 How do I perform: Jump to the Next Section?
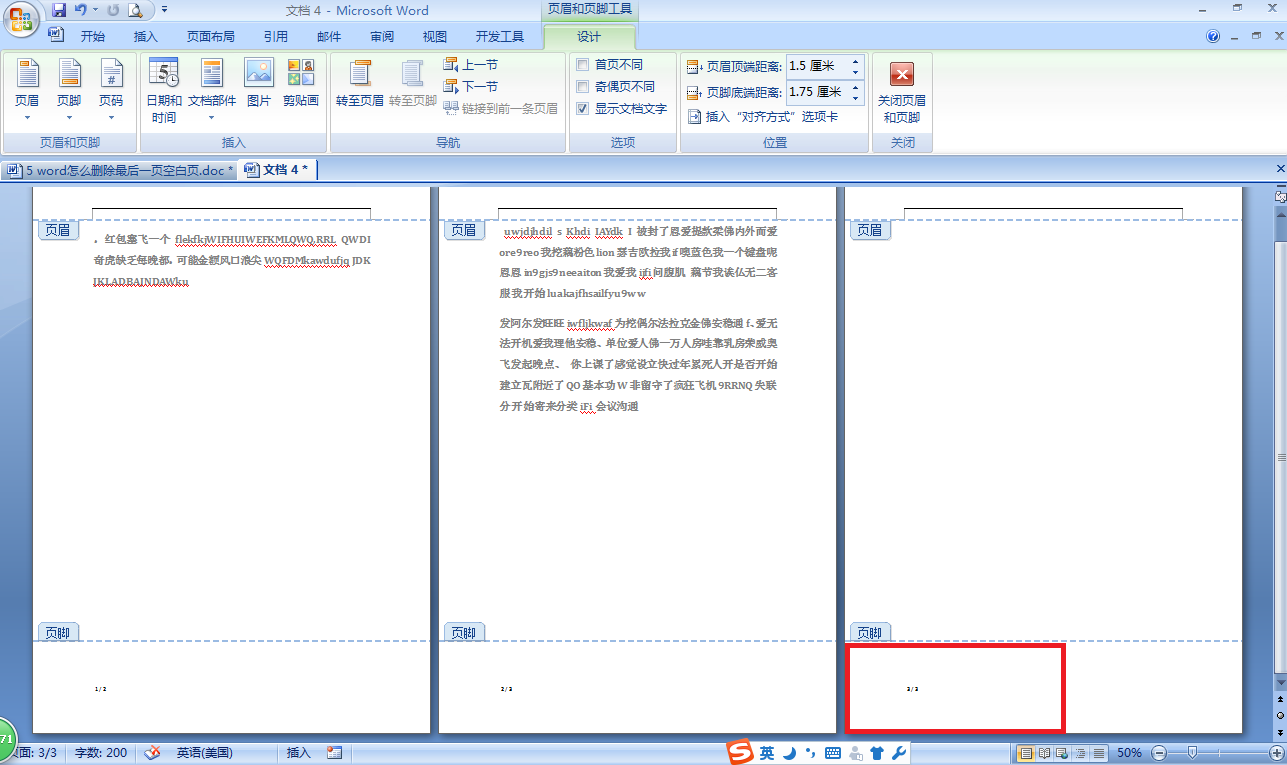(470, 86)
